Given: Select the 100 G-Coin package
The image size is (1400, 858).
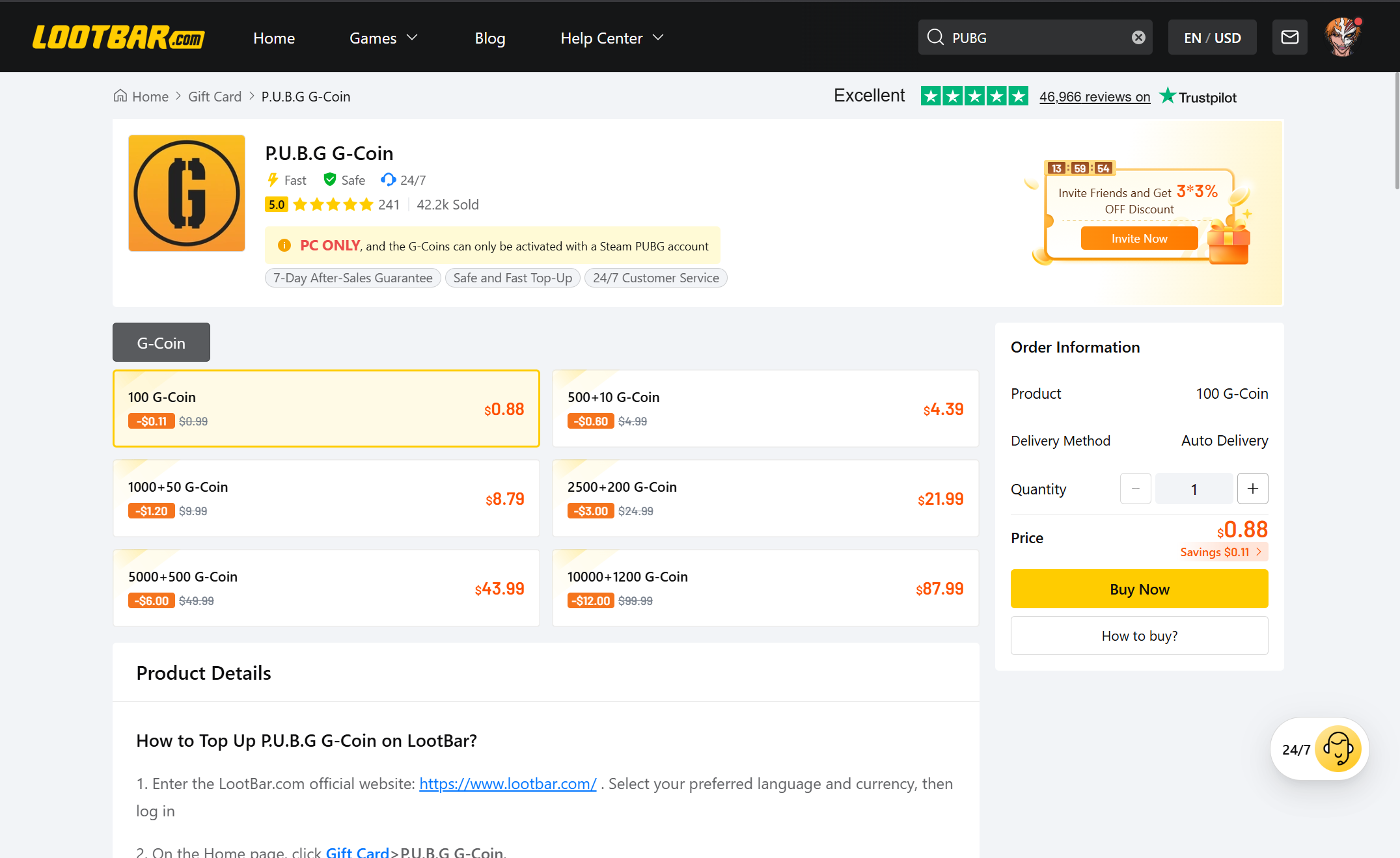Looking at the screenshot, I should click(x=326, y=409).
